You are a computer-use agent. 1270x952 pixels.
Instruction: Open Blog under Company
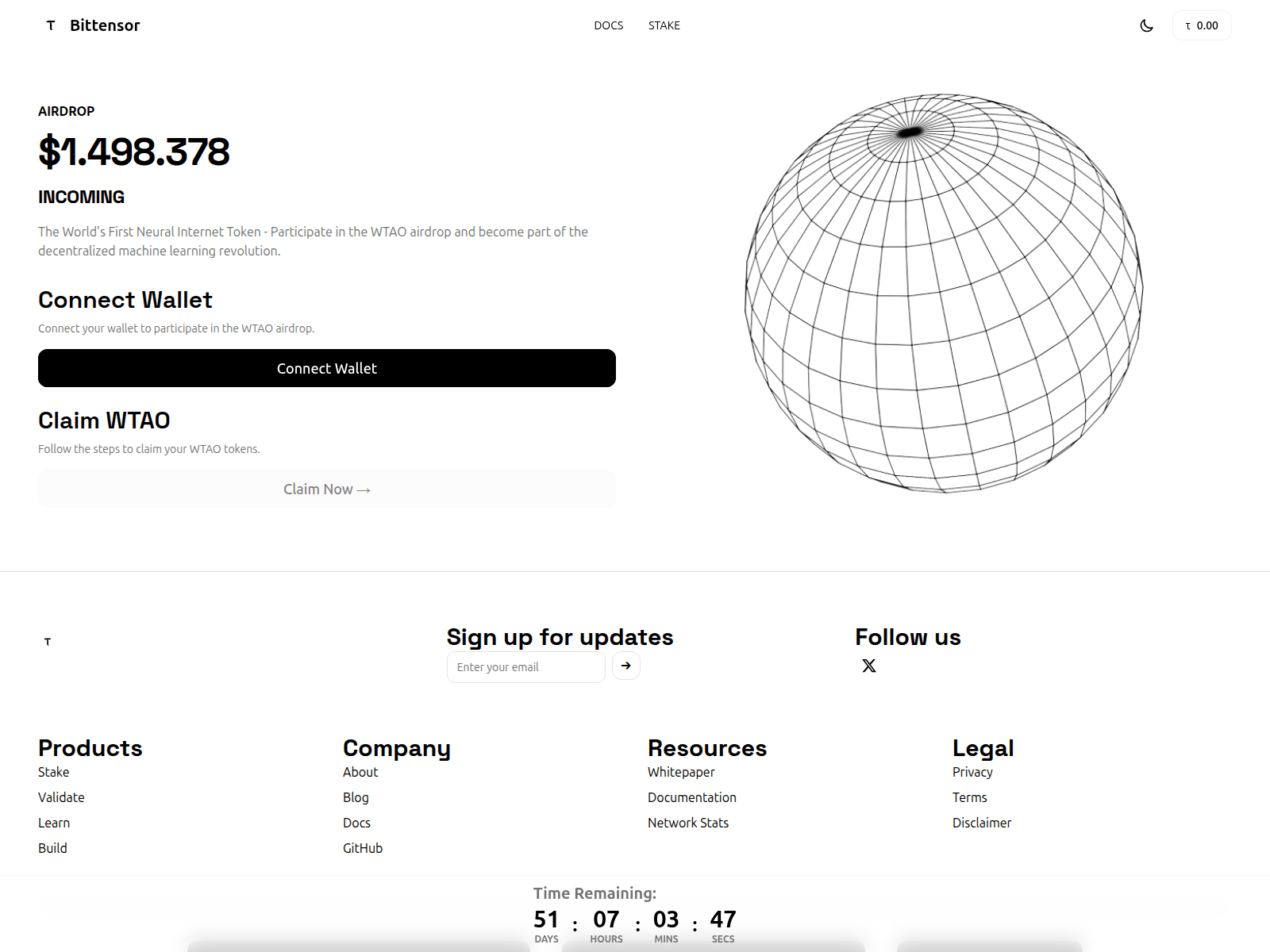click(356, 797)
